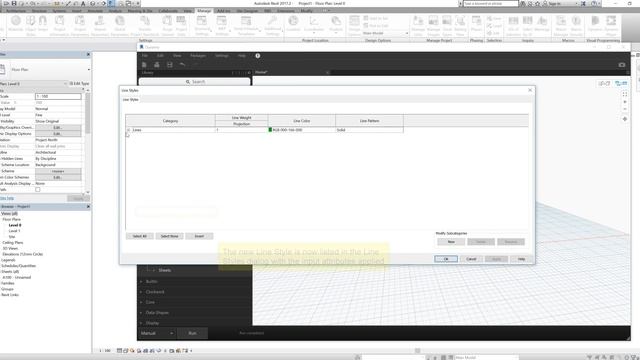Click the Dynamo Undo toolbar icon

(182, 64)
